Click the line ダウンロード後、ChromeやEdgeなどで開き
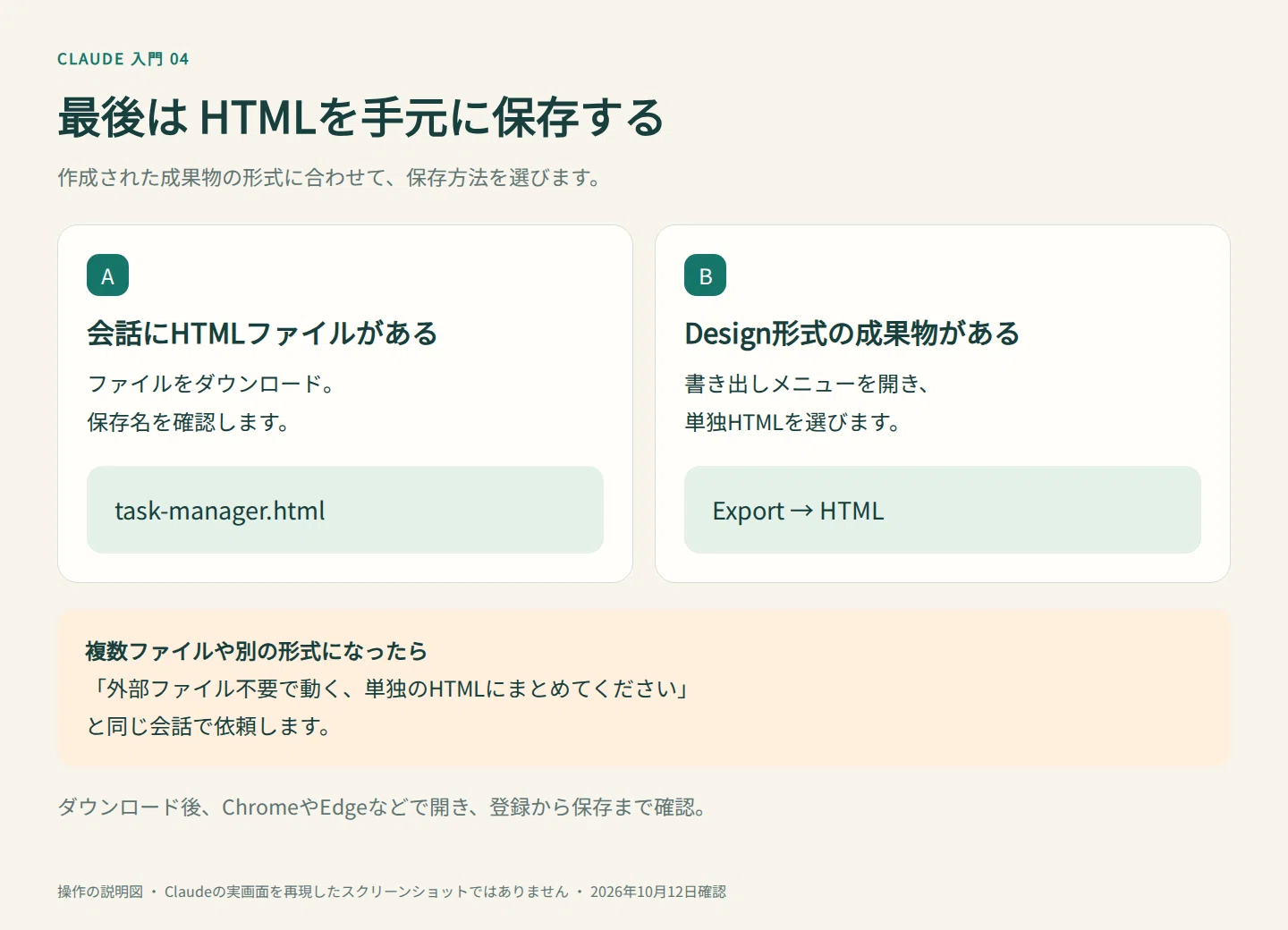This screenshot has height=930, width=1288. pos(263,807)
